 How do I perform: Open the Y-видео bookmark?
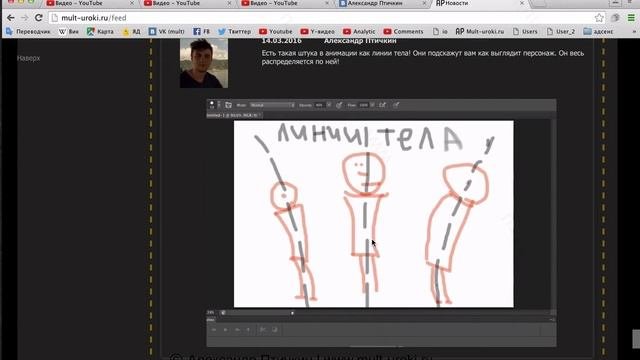[318, 31]
